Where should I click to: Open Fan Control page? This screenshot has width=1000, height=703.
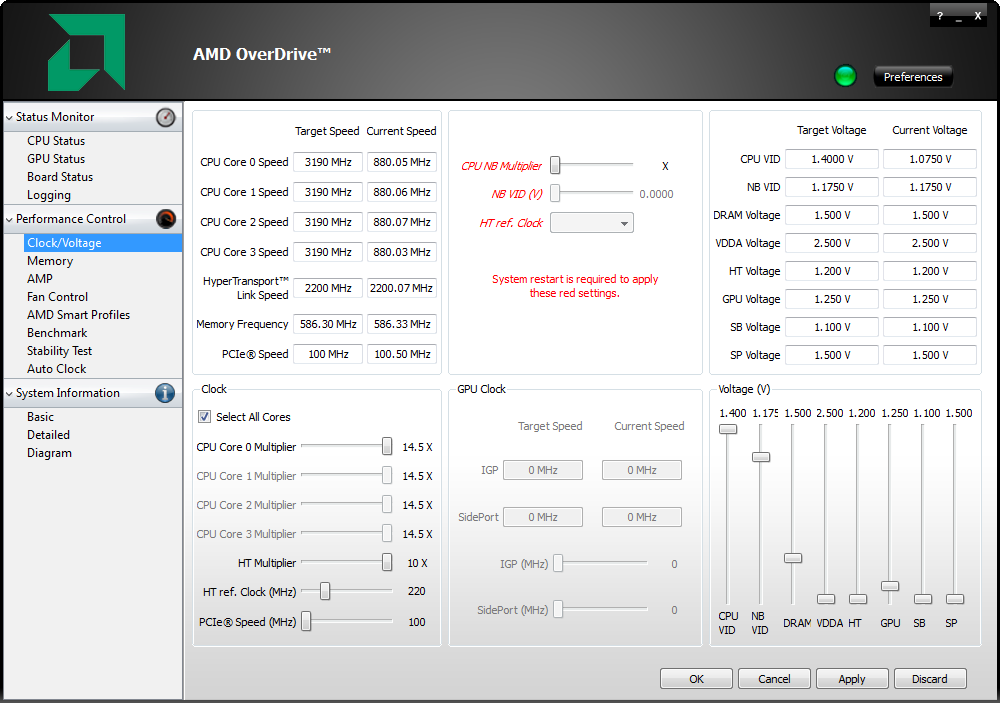(57, 297)
